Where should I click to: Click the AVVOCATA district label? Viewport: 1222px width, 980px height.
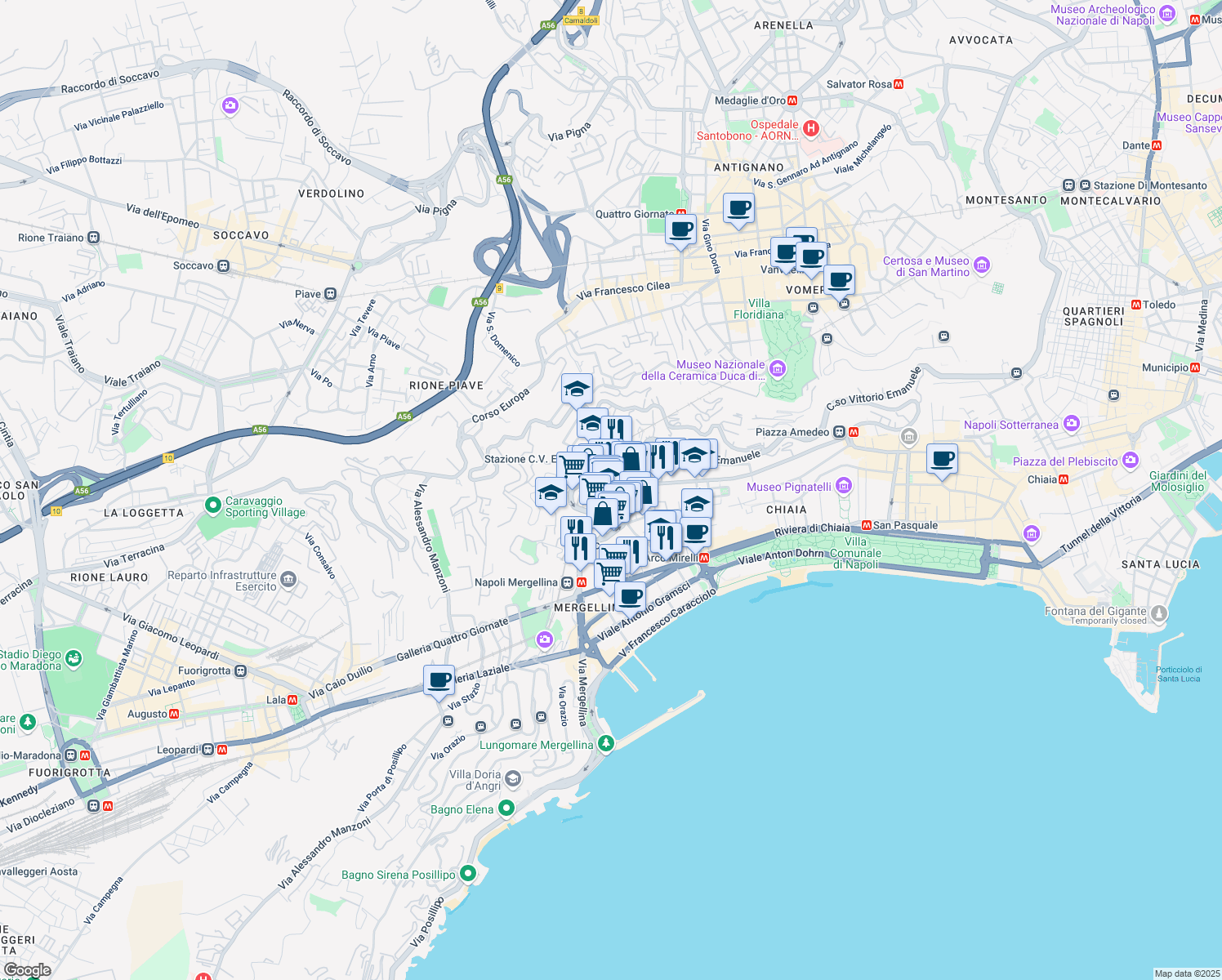981,40
